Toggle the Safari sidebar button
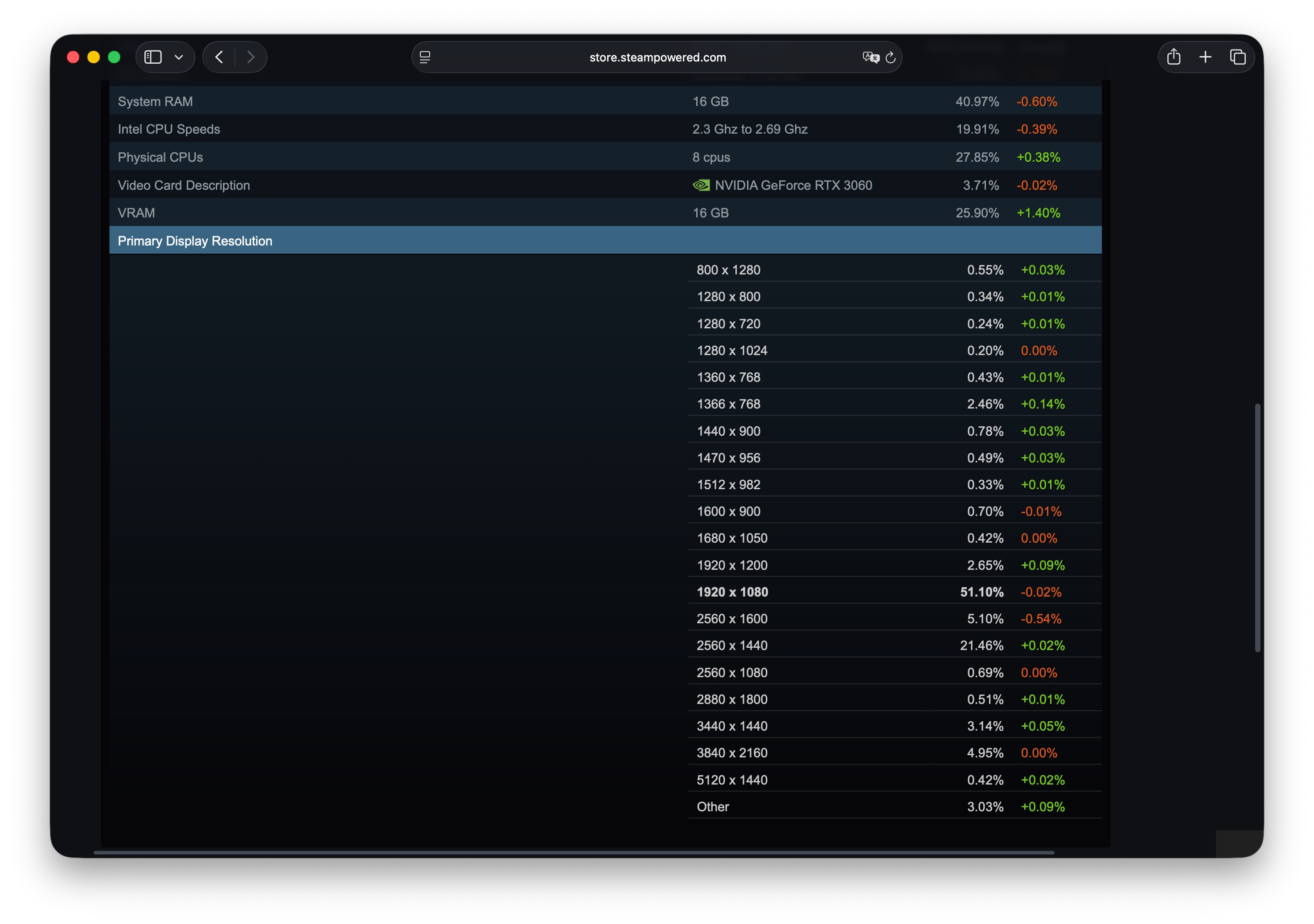1314x924 pixels. (x=153, y=57)
